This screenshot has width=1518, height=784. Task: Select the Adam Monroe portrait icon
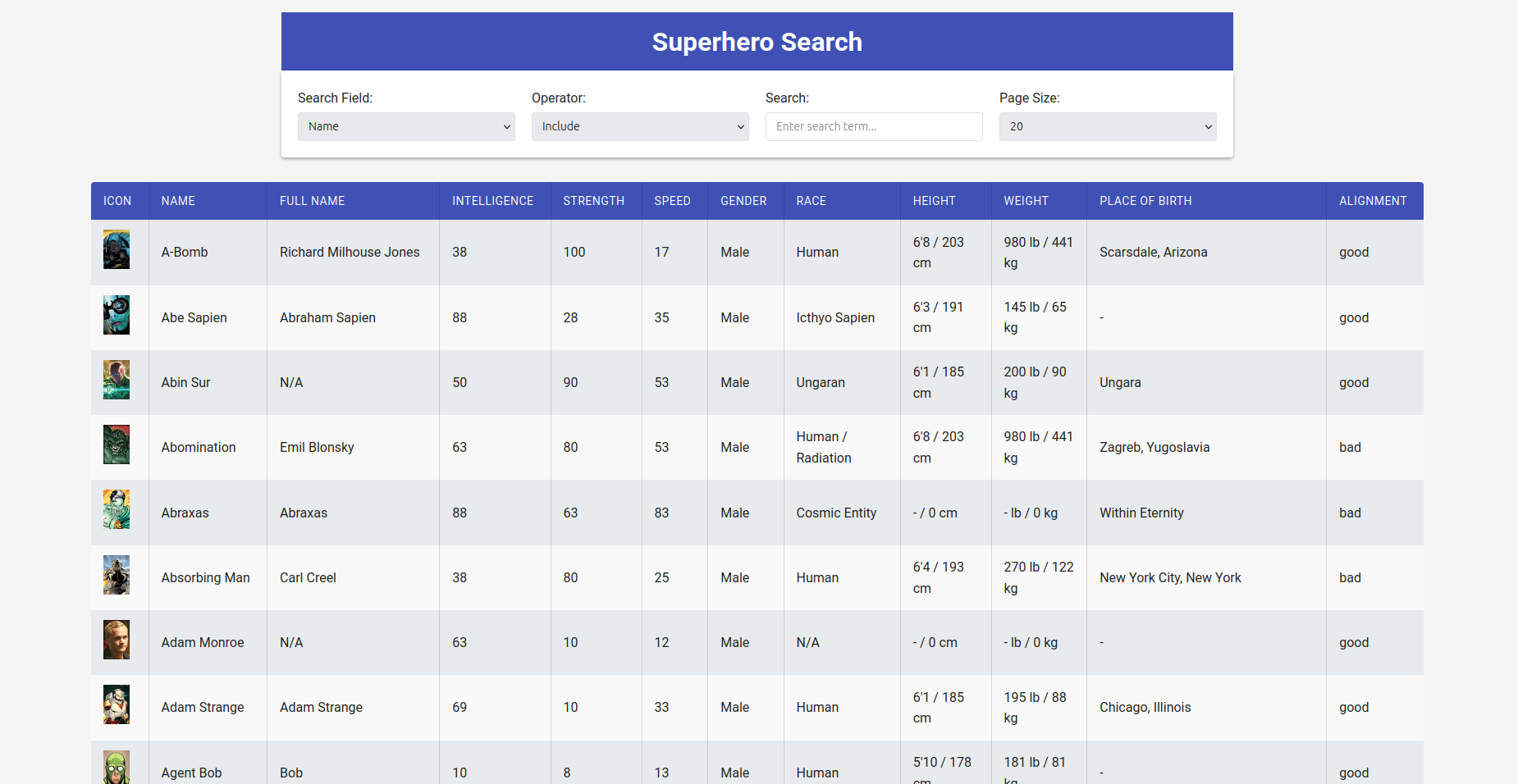click(117, 640)
